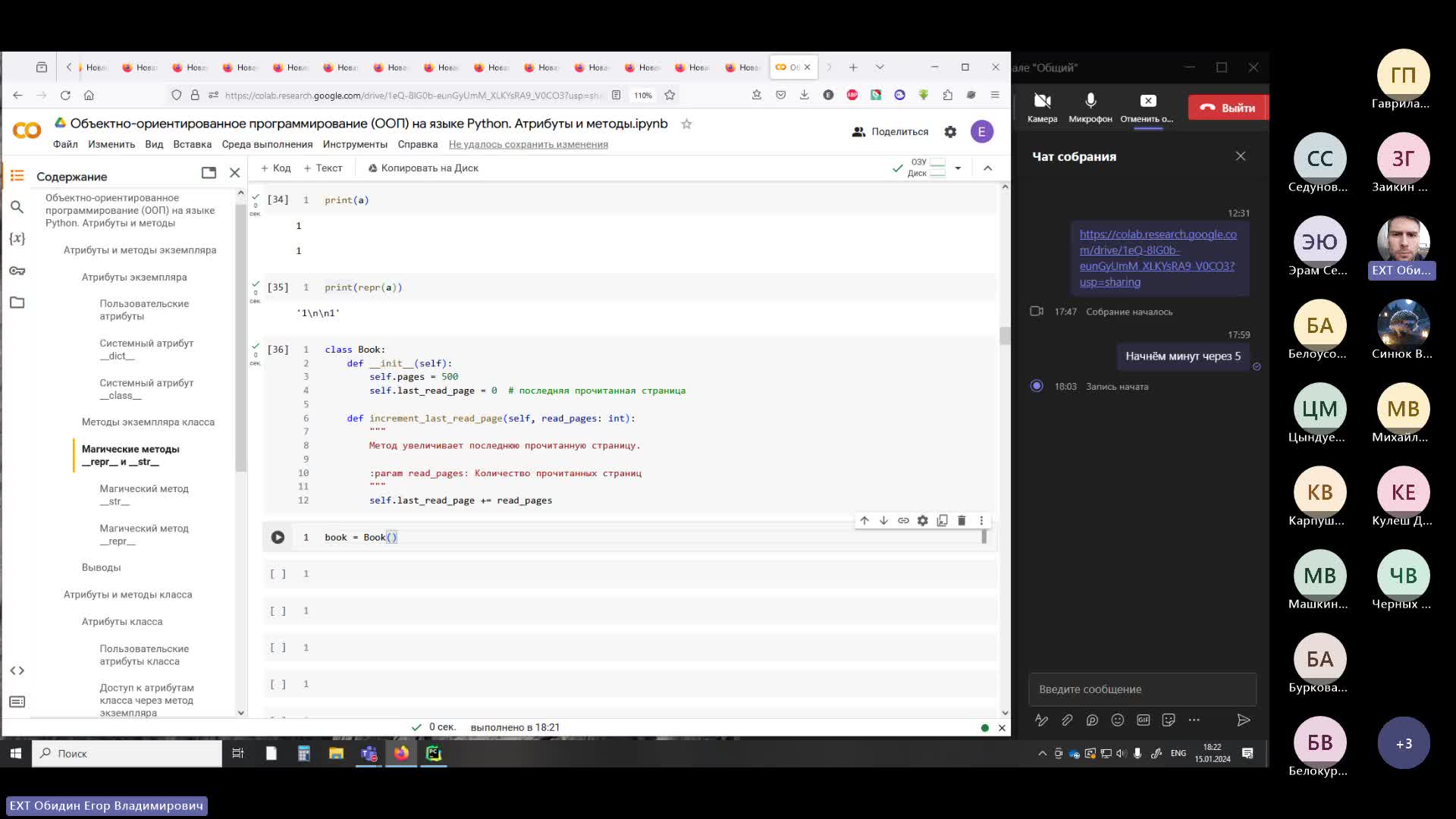Star the notebook title
Image resolution: width=1456 pixels, height=819 pixels.
coord(686,124)
